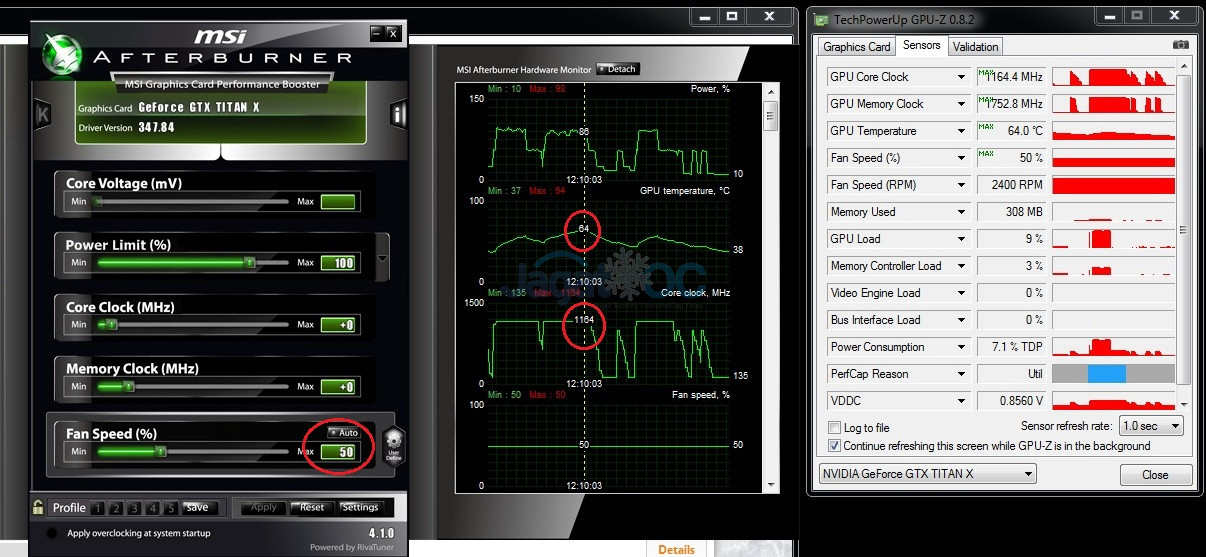This screenshot has height=557, width=1206.
Task: Take a GPU-Z screenshot with the camera icon
Action: coord(1180,46)
